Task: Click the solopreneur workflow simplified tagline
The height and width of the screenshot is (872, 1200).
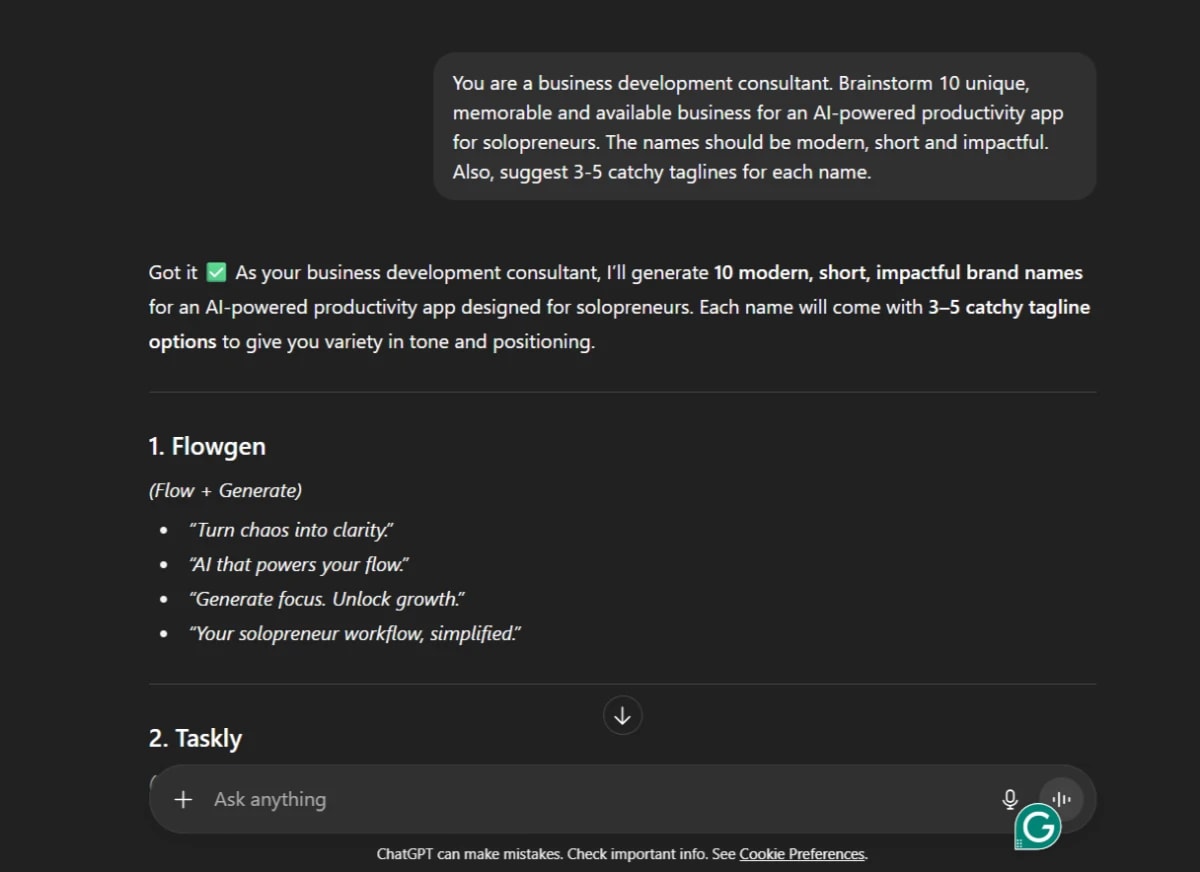Action: point(355,633)
